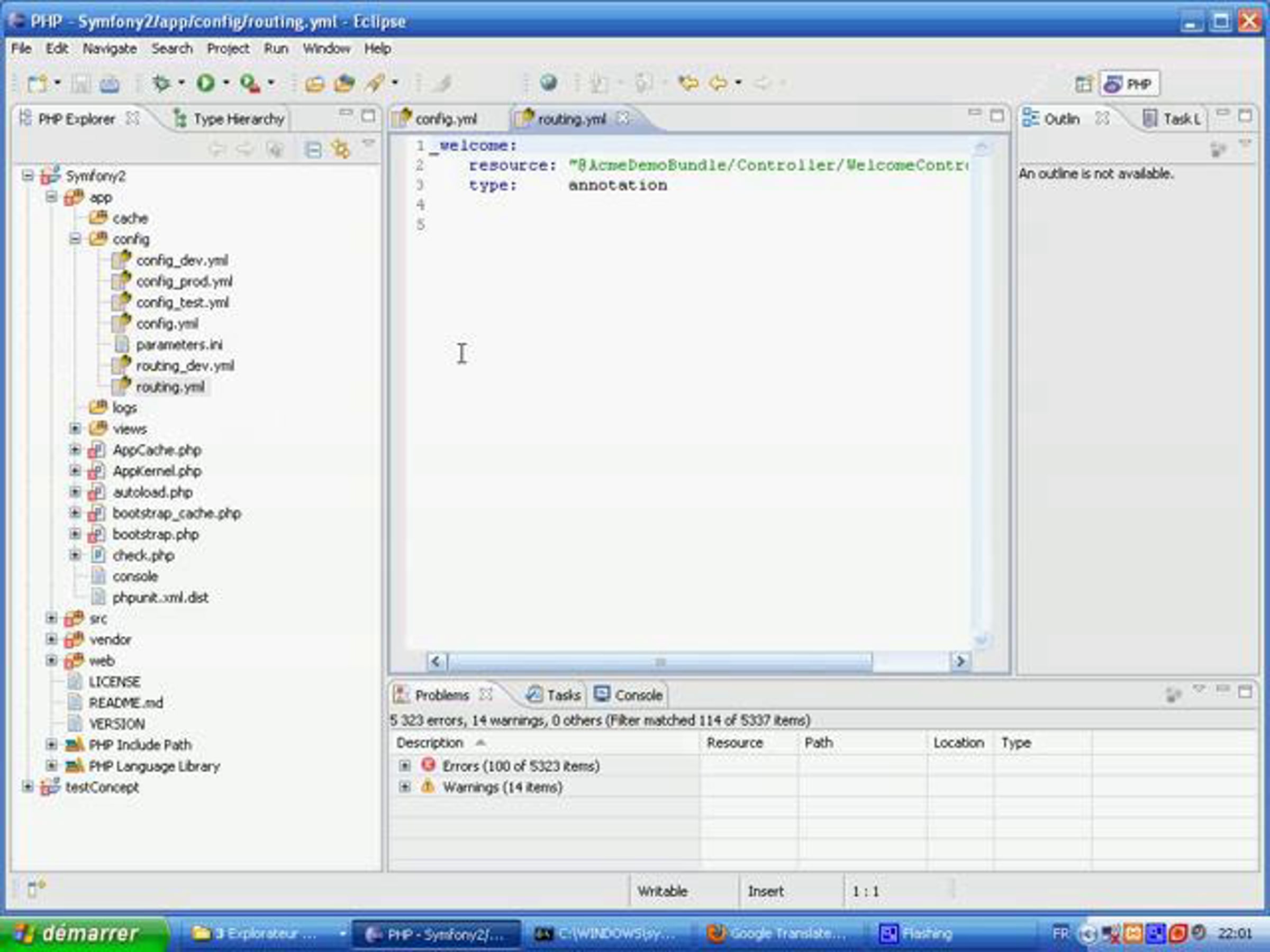Open the Run button dropdown arrow

[x=226, y=83]
